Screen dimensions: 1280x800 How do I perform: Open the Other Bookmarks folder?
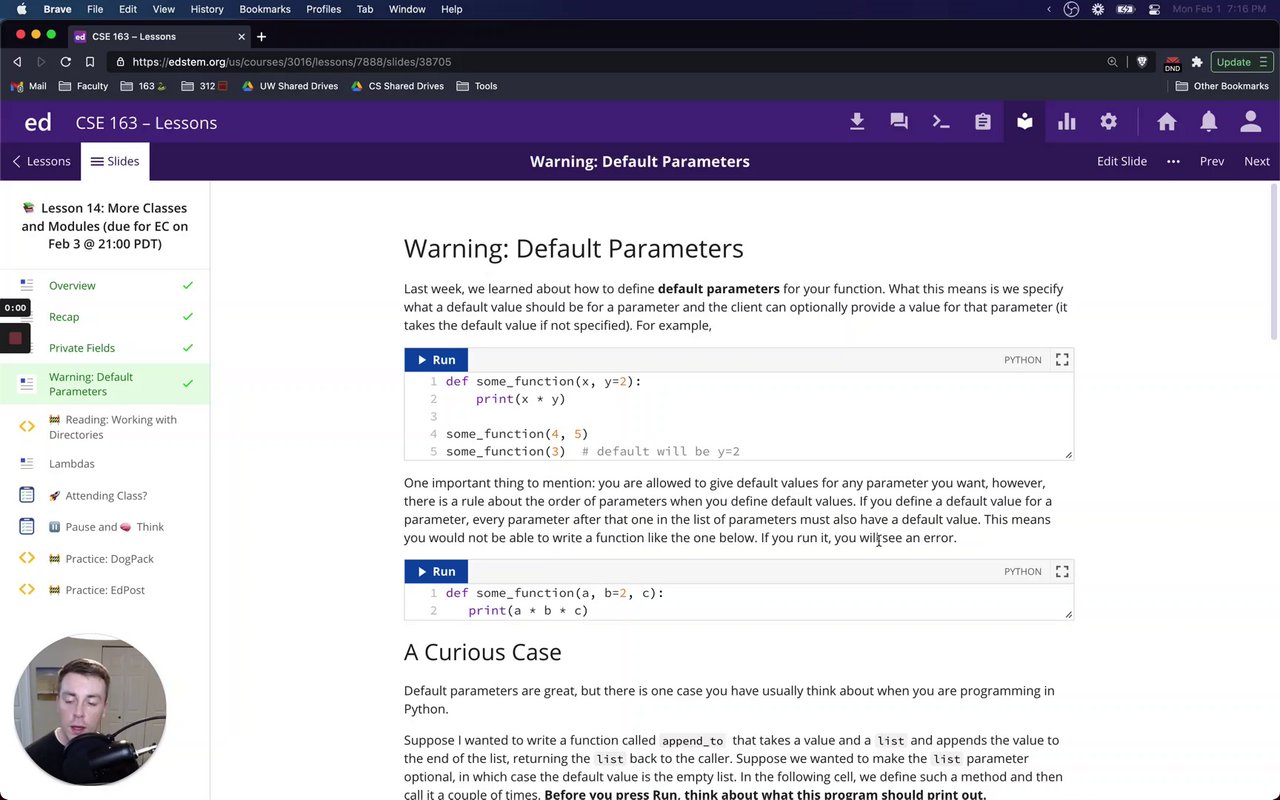[1222, 86]
